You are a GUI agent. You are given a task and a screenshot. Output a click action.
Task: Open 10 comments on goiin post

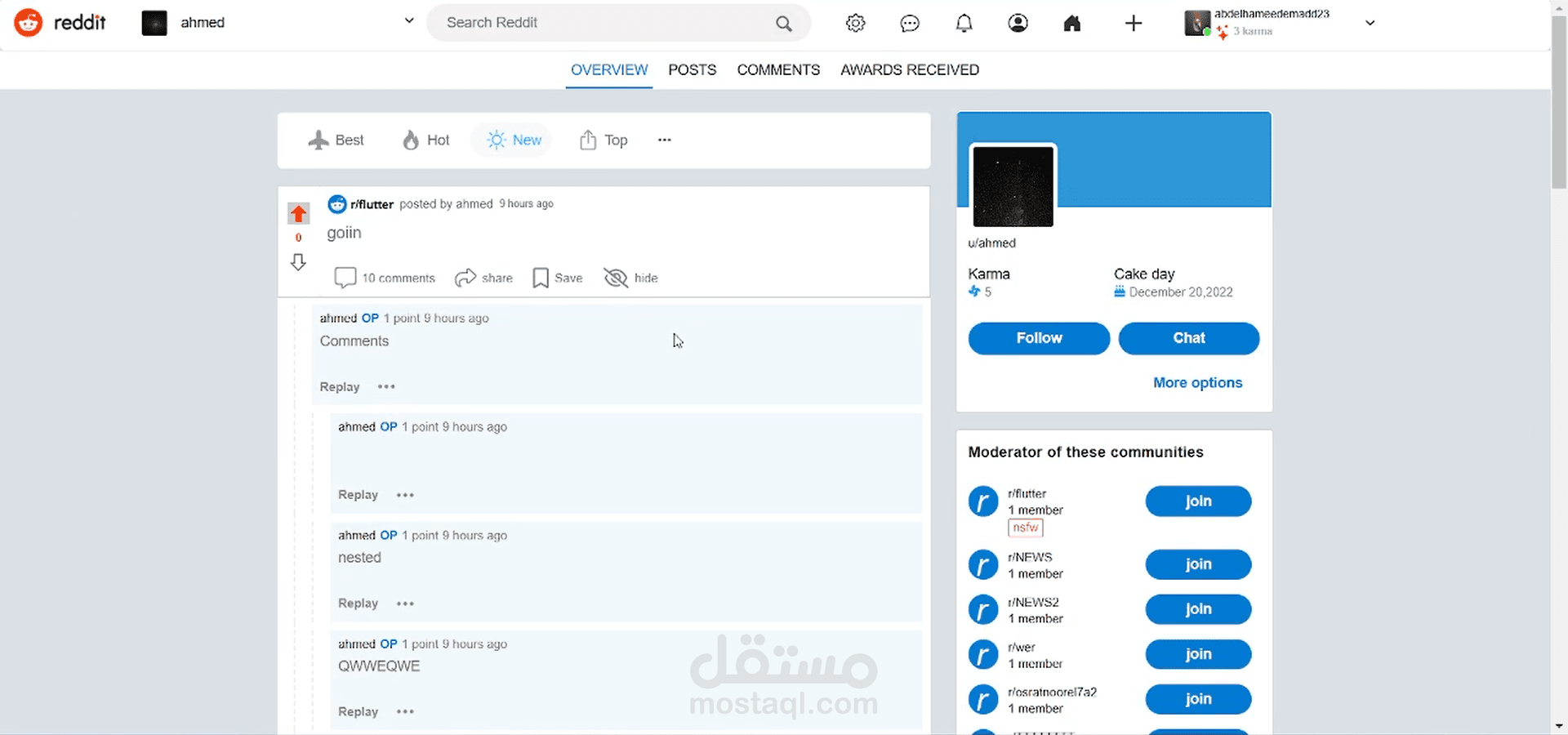(x=385, y=278)
